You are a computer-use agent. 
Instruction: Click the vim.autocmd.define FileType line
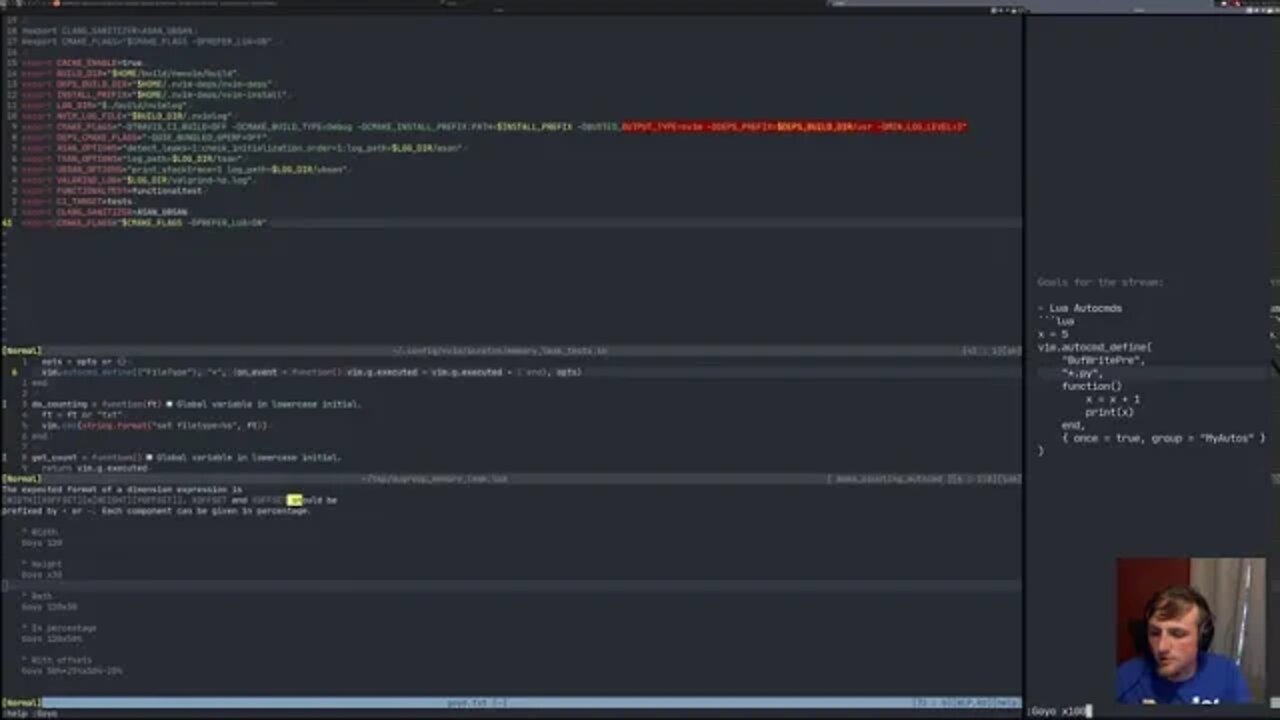click(x=311, y=372)
